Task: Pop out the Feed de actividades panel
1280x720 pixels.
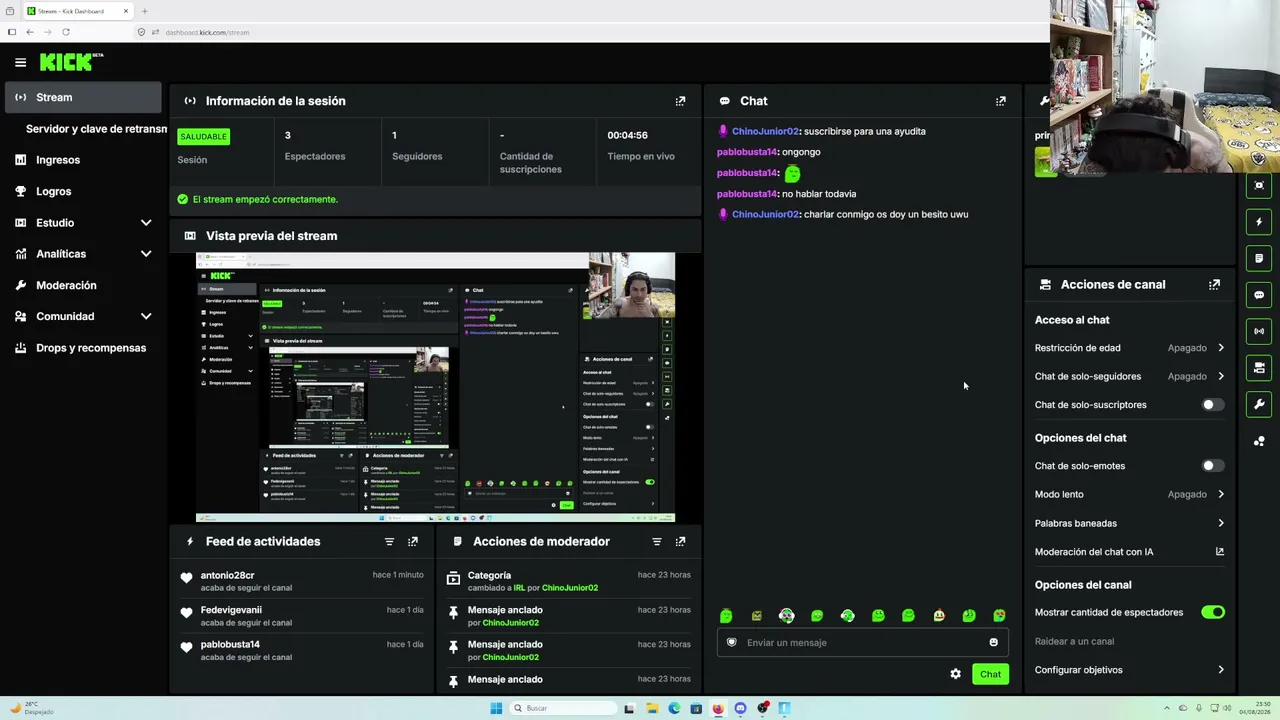Action: (413, 541)
